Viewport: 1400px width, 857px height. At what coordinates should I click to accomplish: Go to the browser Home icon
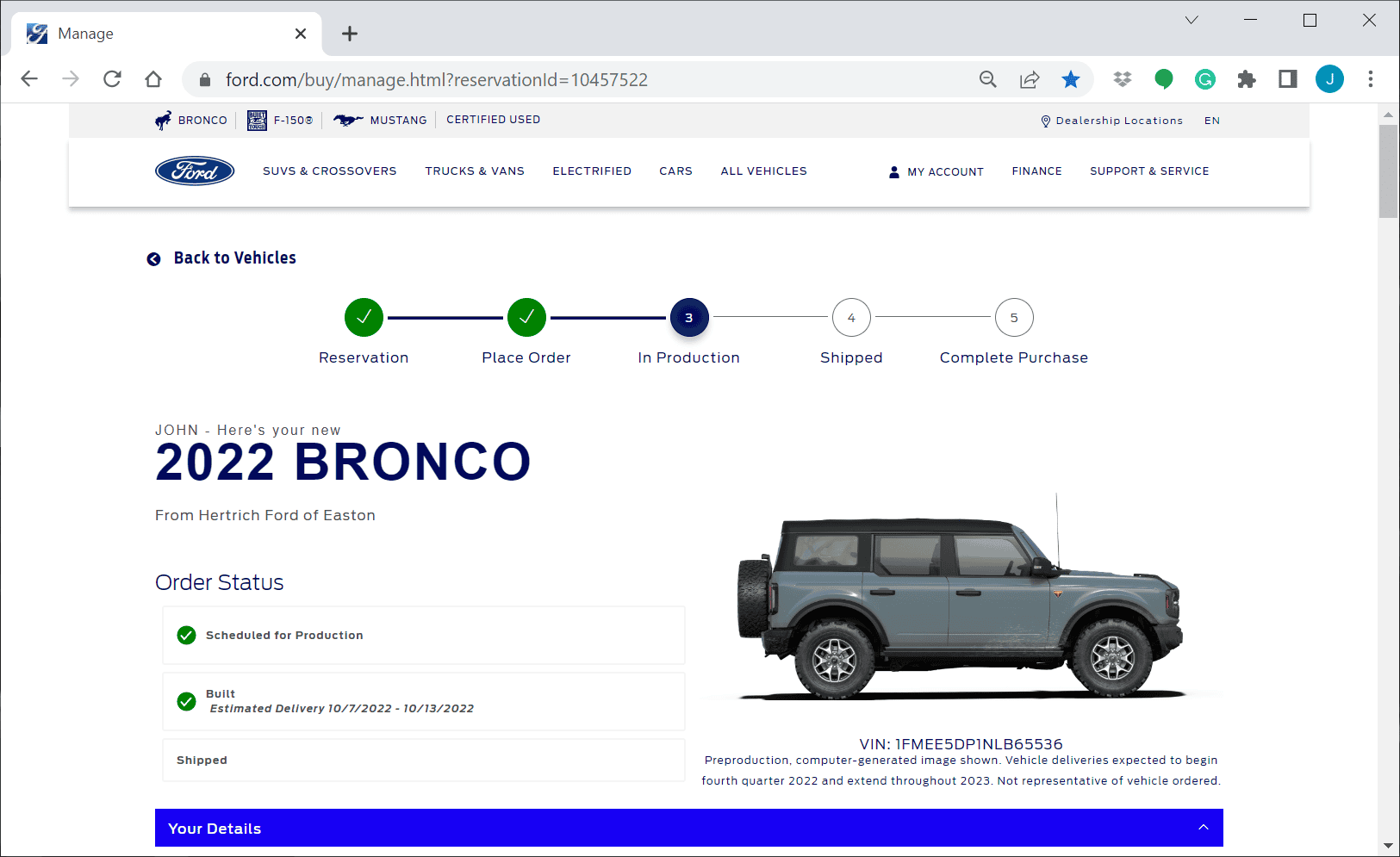click(x=153, y=79)
